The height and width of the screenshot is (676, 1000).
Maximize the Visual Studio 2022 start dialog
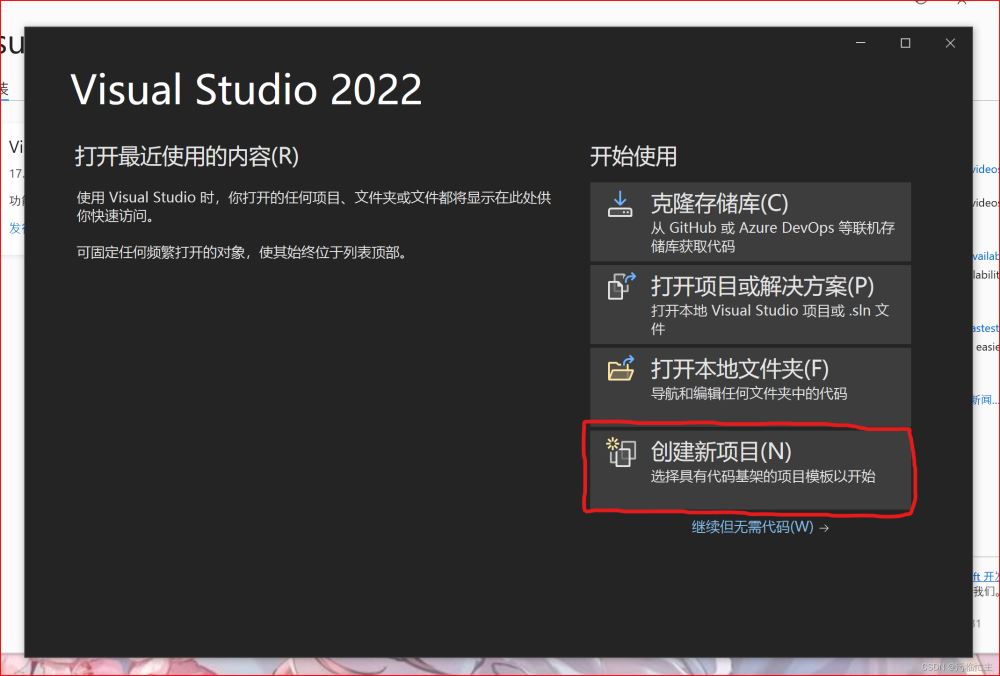(905, 43)
